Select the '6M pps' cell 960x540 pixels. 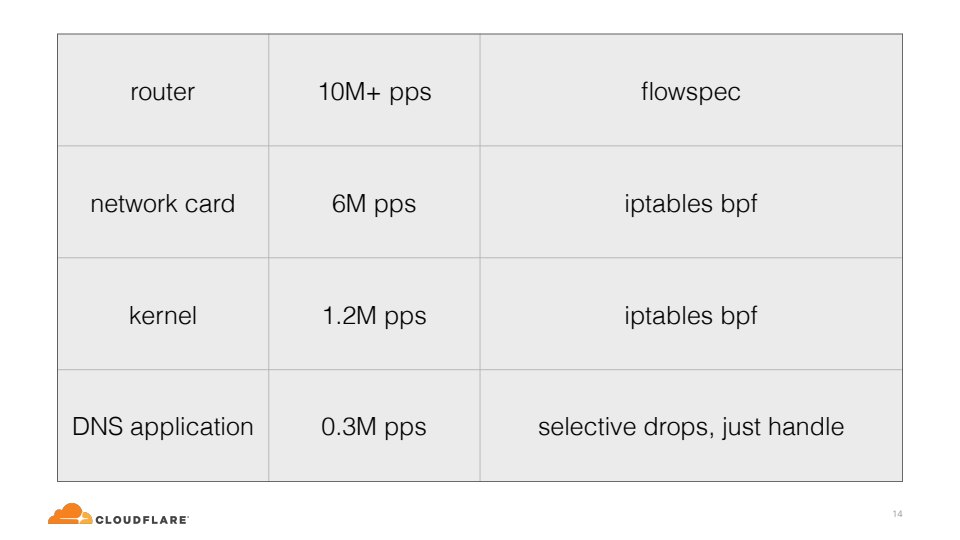(x=374, y=204)
